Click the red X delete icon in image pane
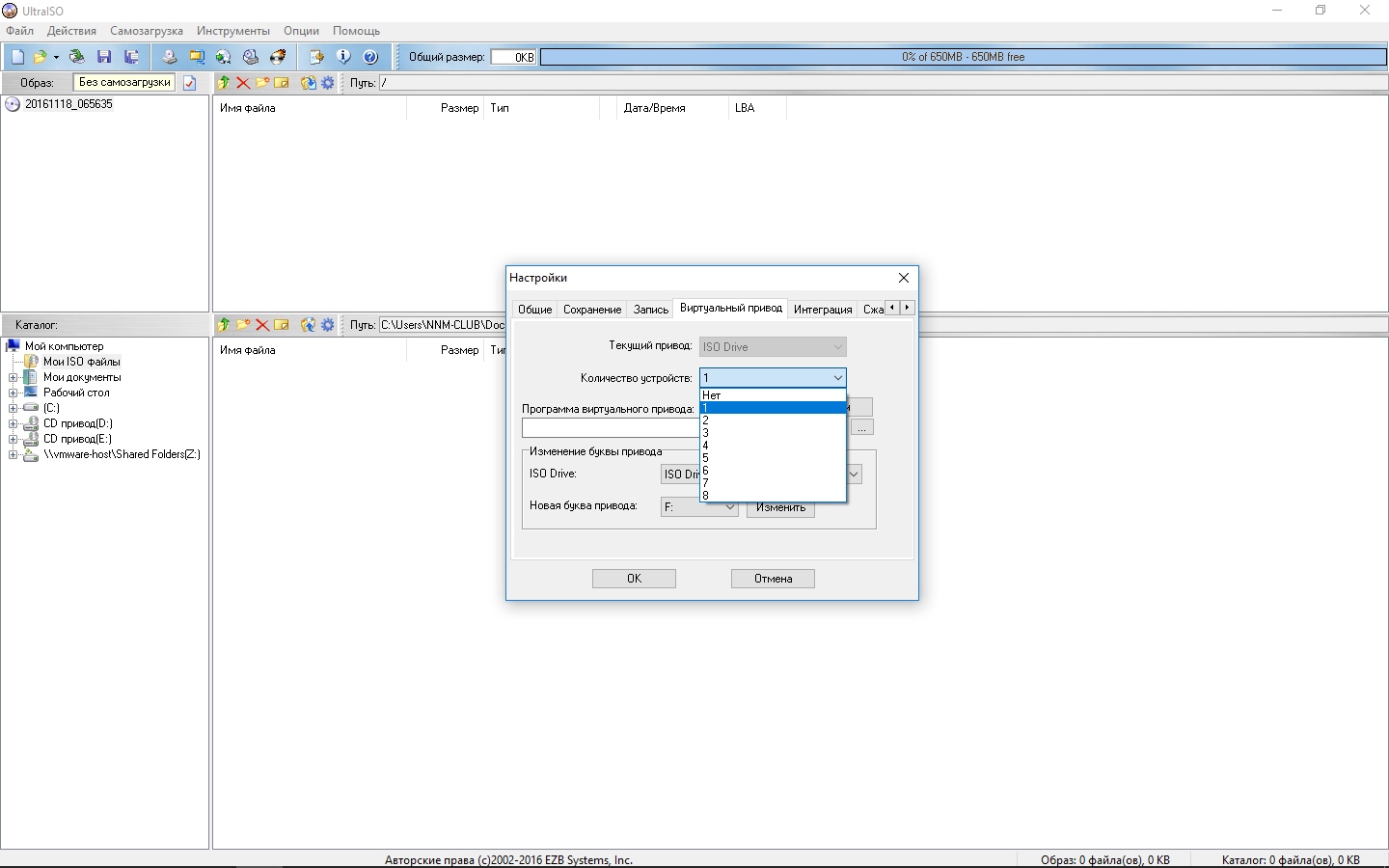Screen dimensions: 1389x868 243,83
